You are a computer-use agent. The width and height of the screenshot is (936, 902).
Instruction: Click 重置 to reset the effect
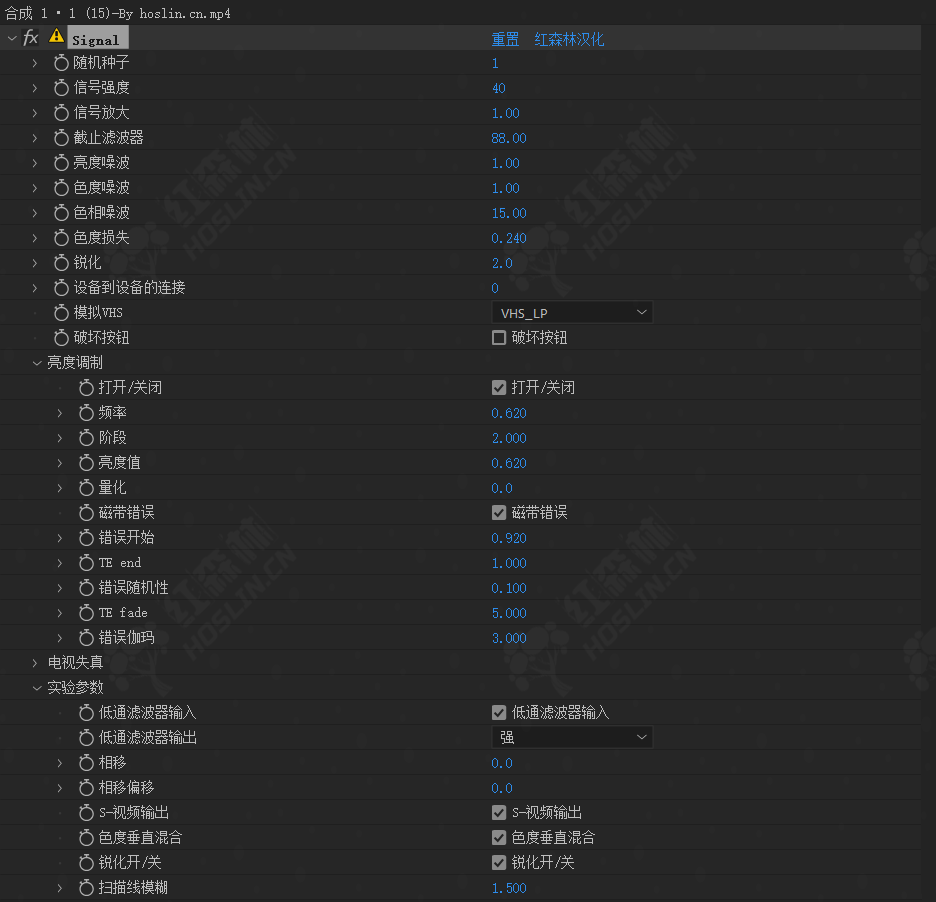(505, 39)
